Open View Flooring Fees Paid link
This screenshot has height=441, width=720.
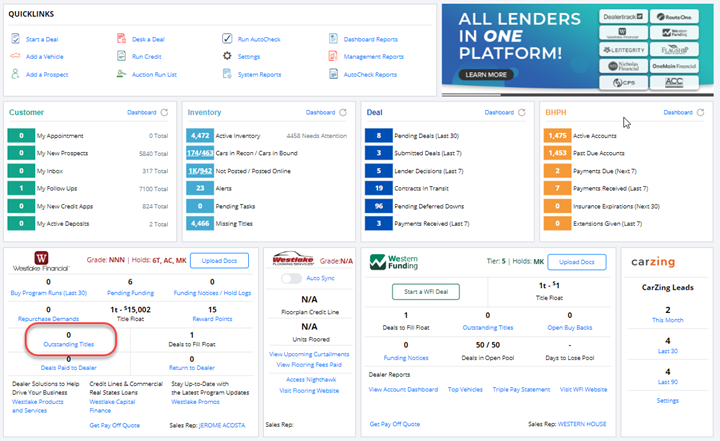point(309,365)
